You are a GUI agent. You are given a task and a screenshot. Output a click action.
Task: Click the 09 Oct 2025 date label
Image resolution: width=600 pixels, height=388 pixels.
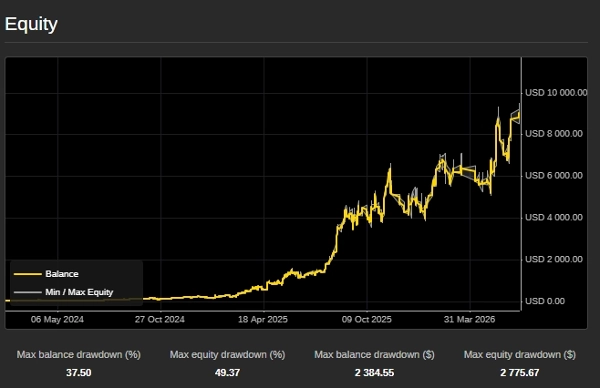click(367, 320)
